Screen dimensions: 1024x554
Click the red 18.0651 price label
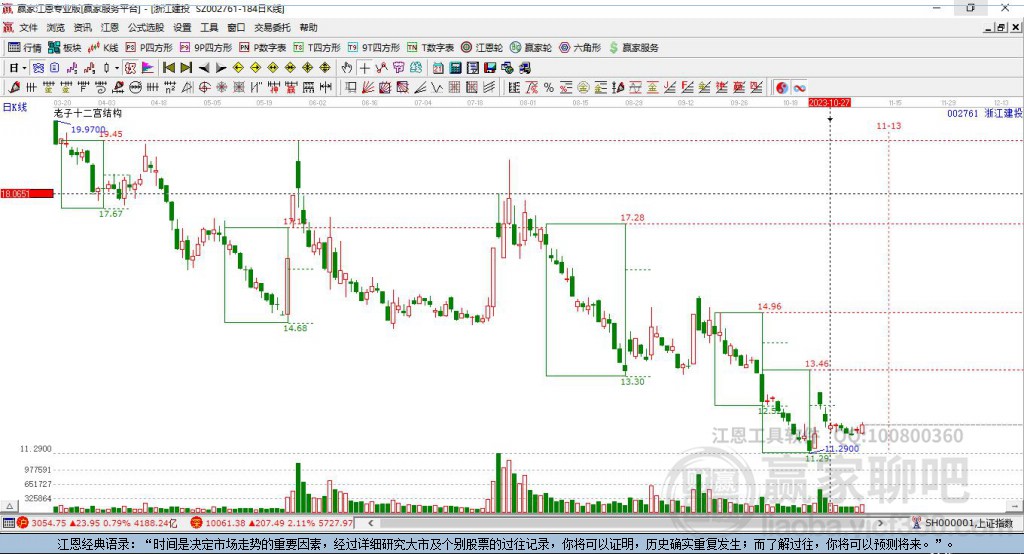(x=27, y=194)
